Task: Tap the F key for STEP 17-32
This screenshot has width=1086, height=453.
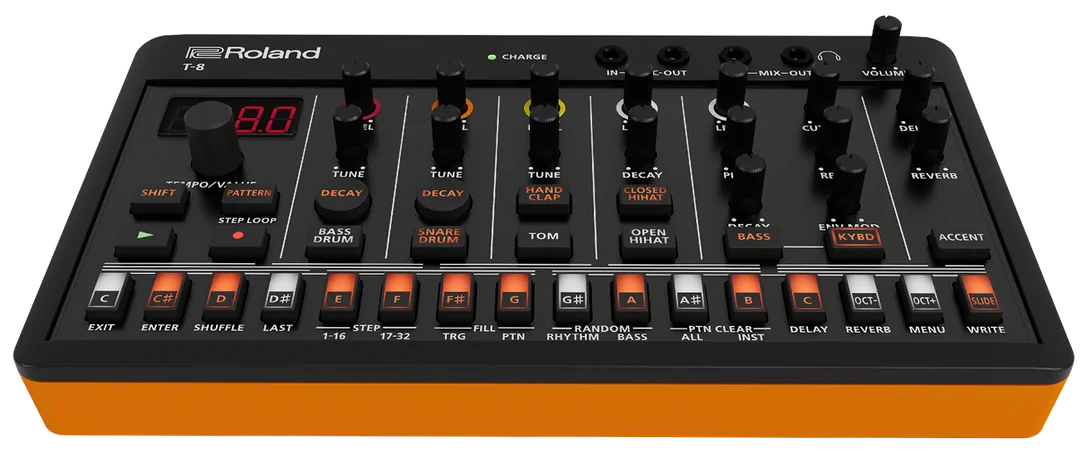Action: (x=398, y=296)
